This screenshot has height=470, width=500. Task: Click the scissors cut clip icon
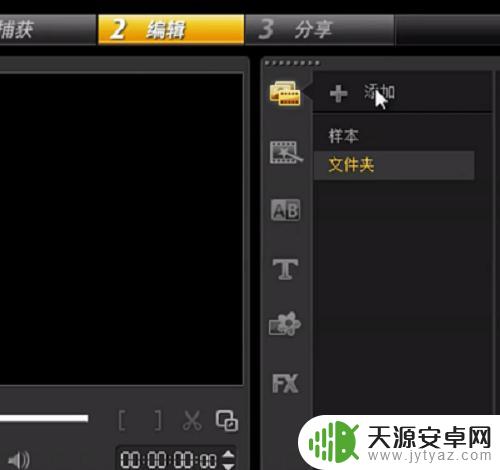192,421
